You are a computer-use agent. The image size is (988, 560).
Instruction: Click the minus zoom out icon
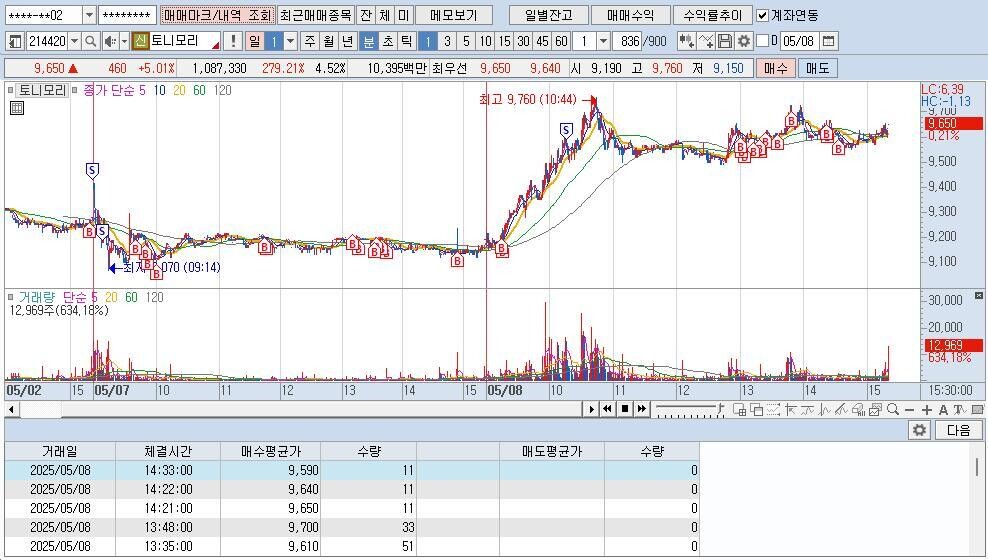click(909, 410)
